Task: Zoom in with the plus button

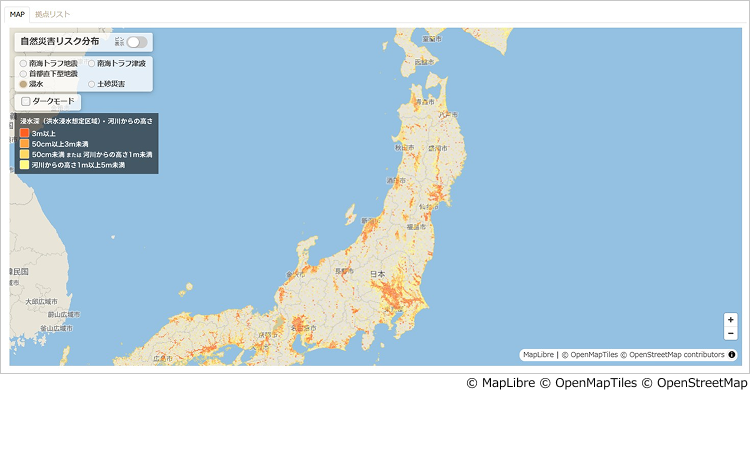Action: pyautogui.click(x=731, y=320)
